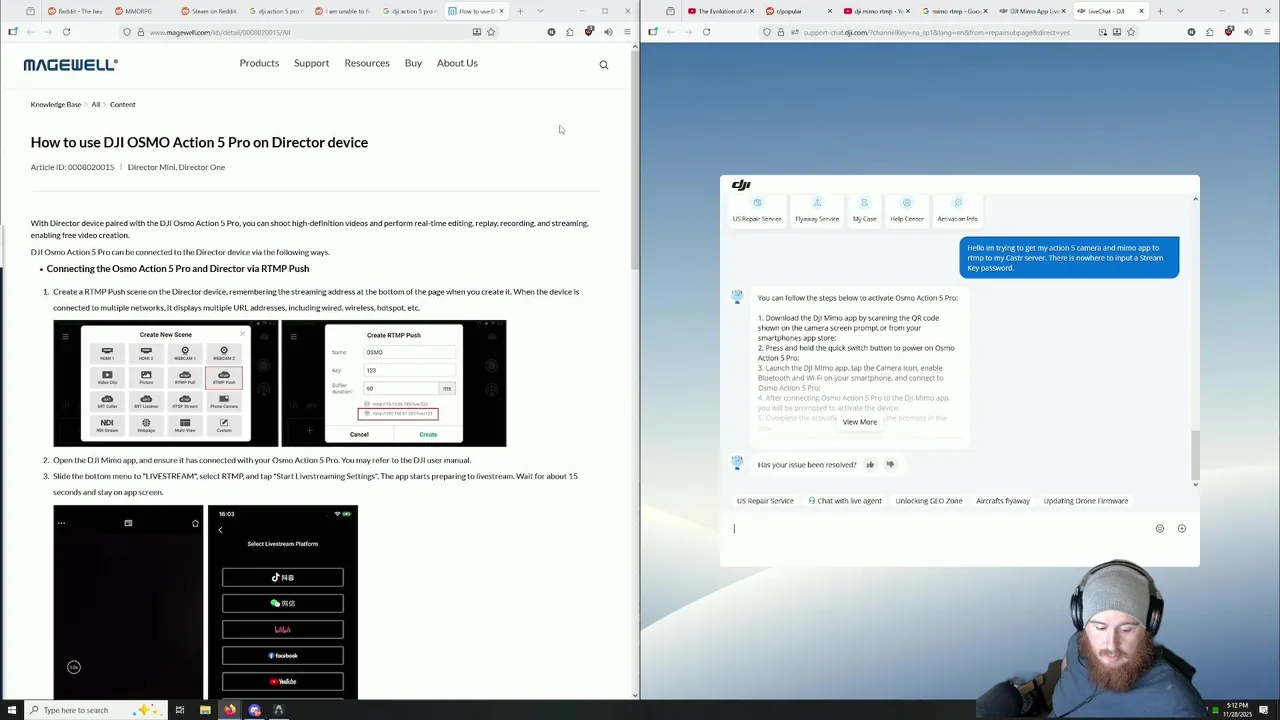Expand tab list dropdown in right browser
The image size is (1280, 720).
point(1180,11)
